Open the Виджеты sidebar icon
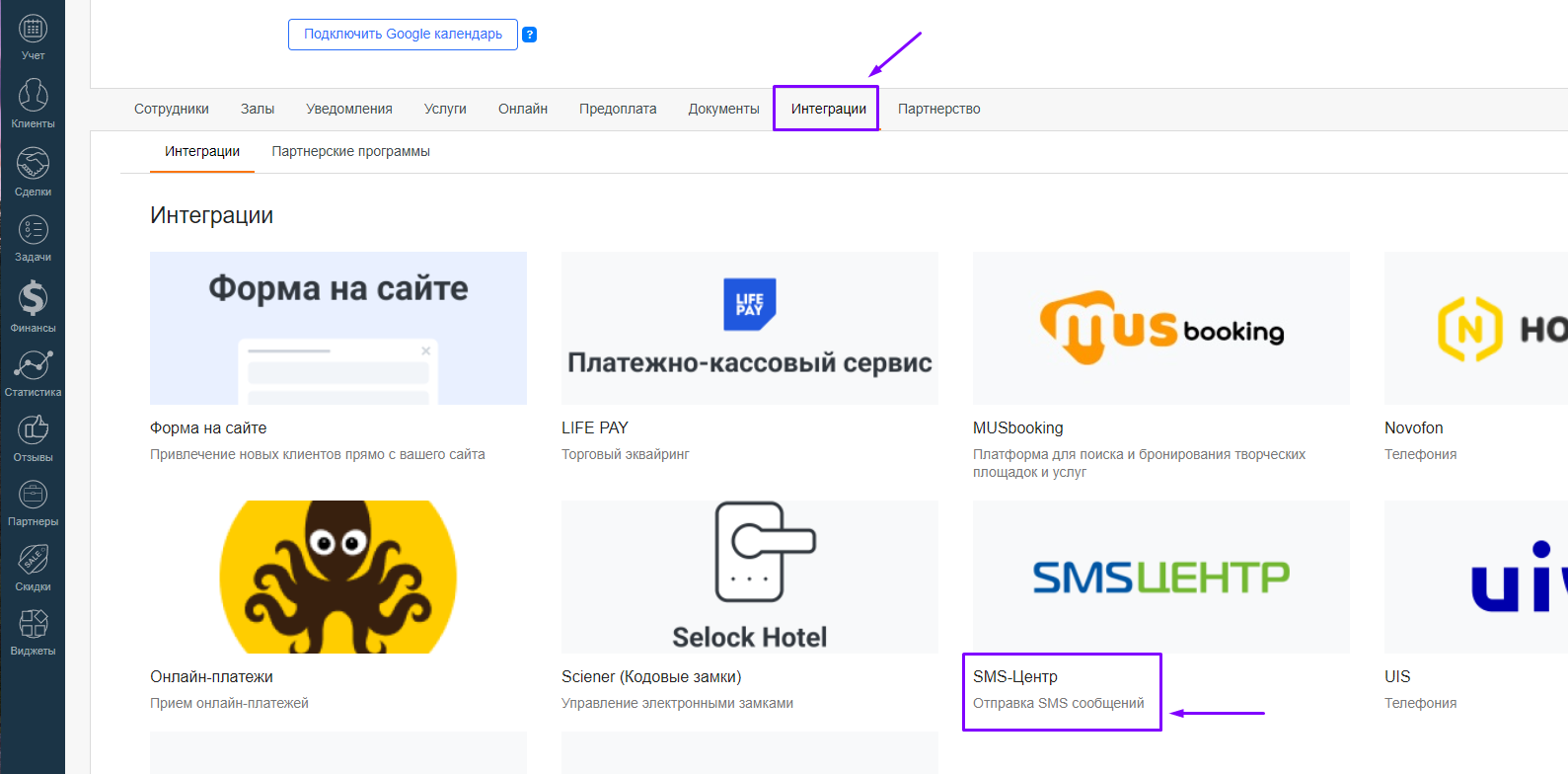Screen dimensions: 1568x774 [x=33, y=624]
